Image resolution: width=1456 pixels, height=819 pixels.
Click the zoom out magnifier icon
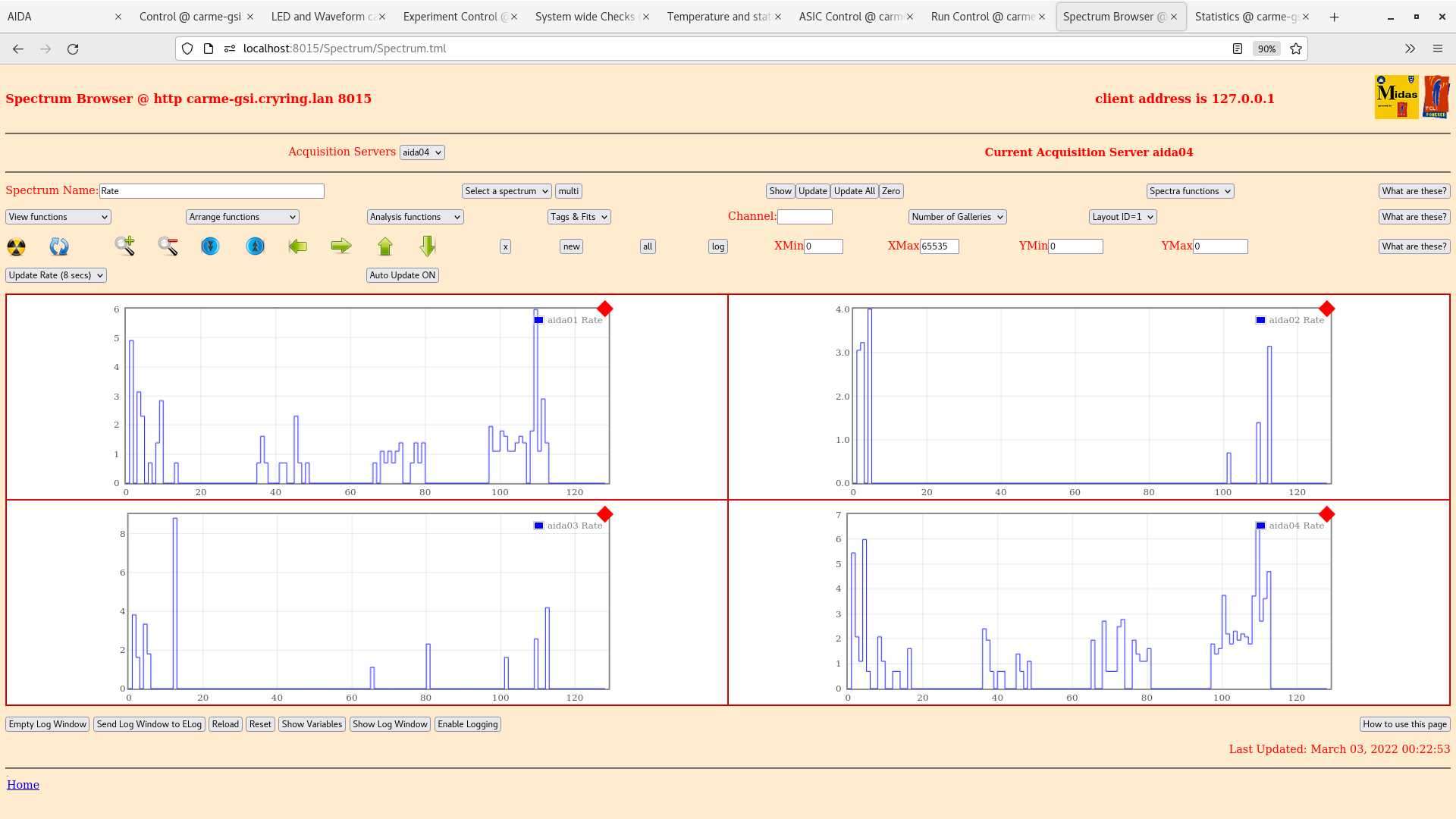(x=168, y=246)
